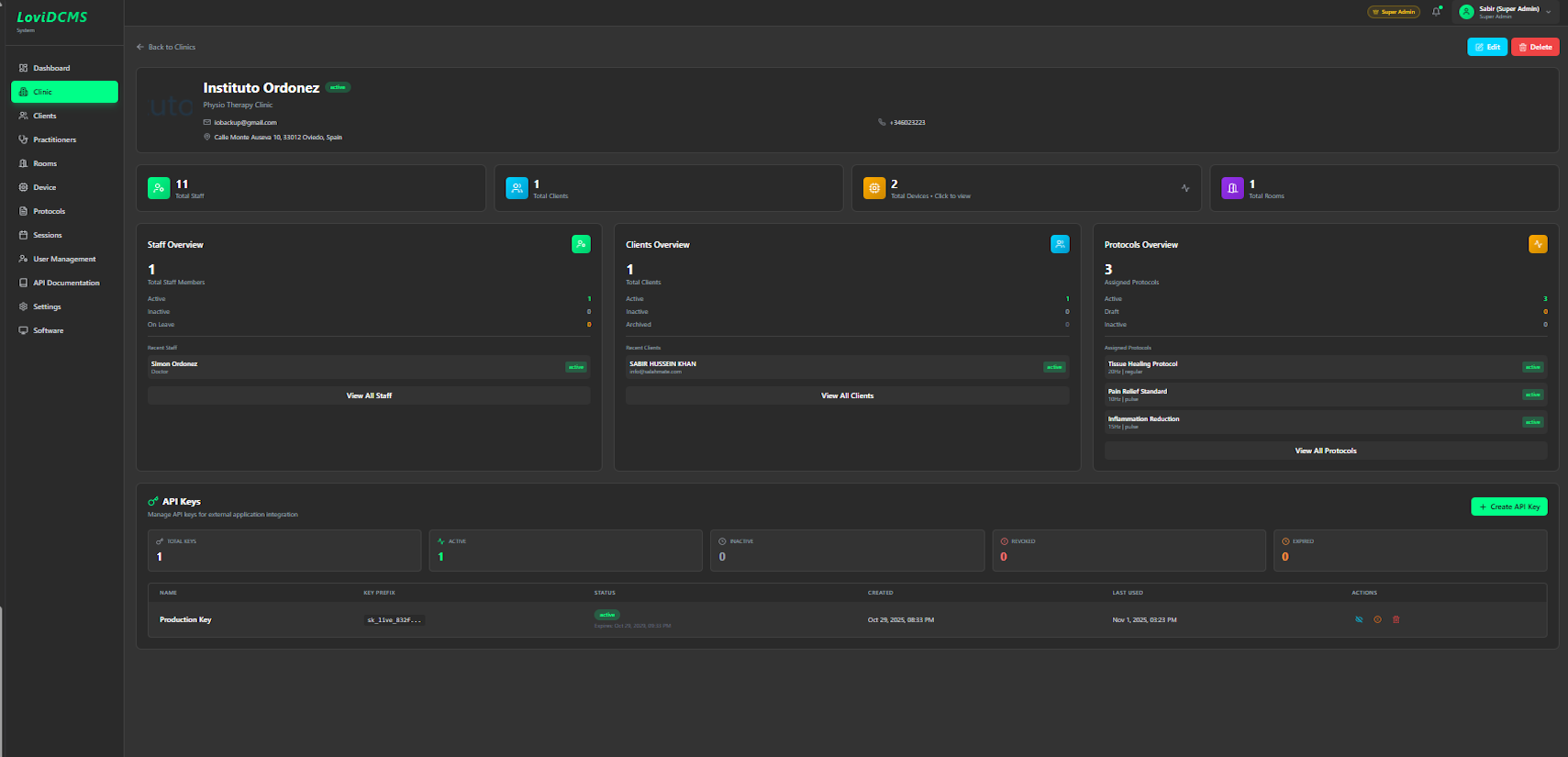Click the green Staff Overview icon

(581, 244)
